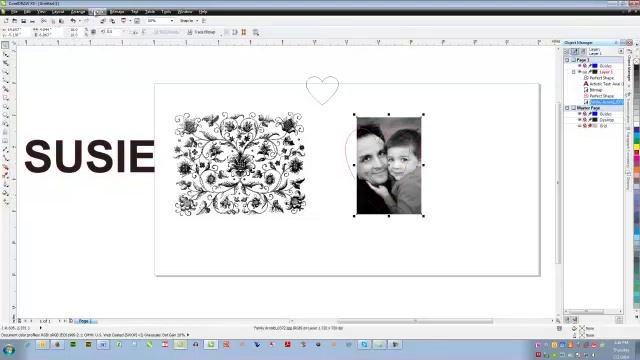
Task: Toggle printable icon of Layer 1
Action: point(585,72)
